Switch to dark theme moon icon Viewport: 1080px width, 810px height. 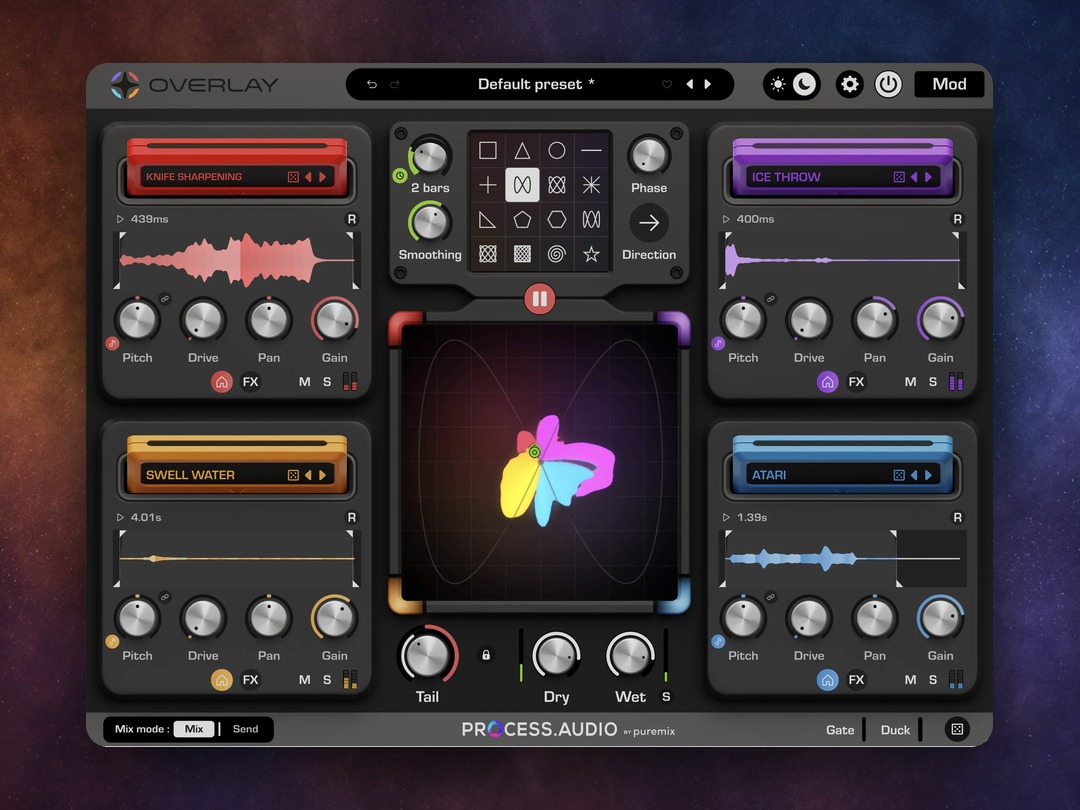point(804,84)
